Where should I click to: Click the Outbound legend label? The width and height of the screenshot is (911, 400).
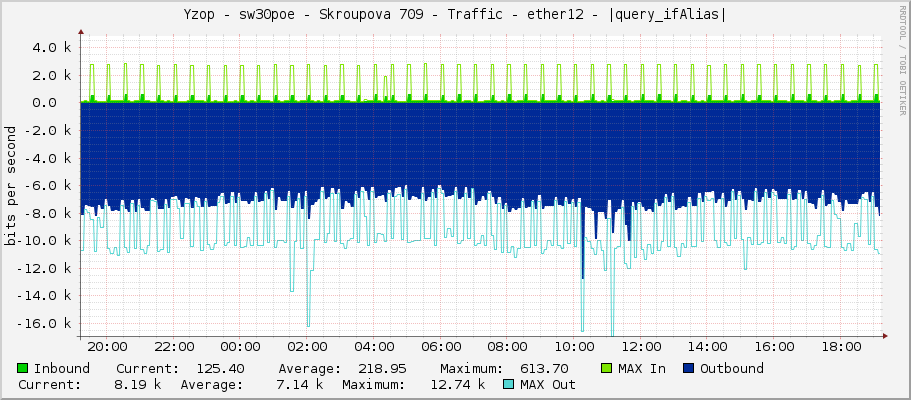pos(731,369)
